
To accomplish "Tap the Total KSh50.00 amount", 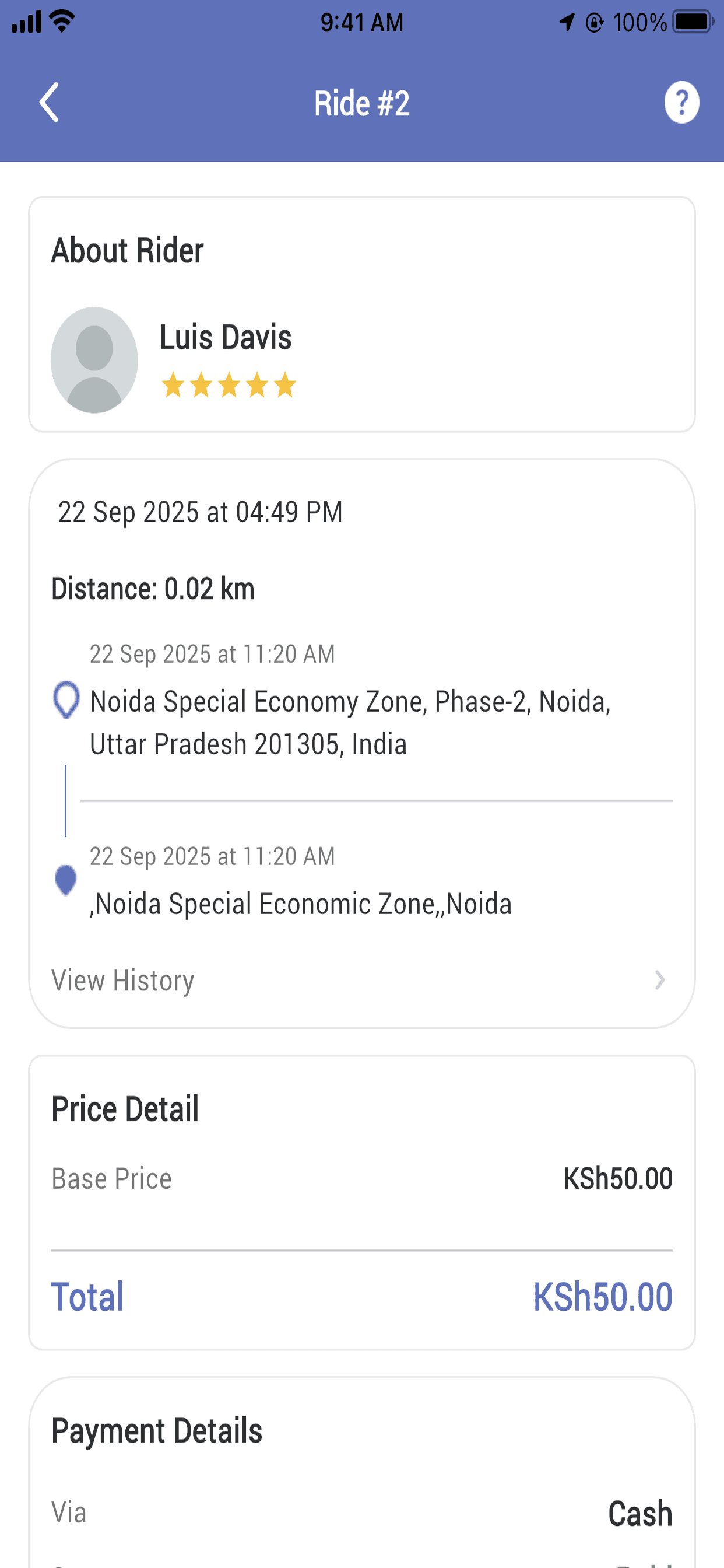I will tap(603, 1297).
